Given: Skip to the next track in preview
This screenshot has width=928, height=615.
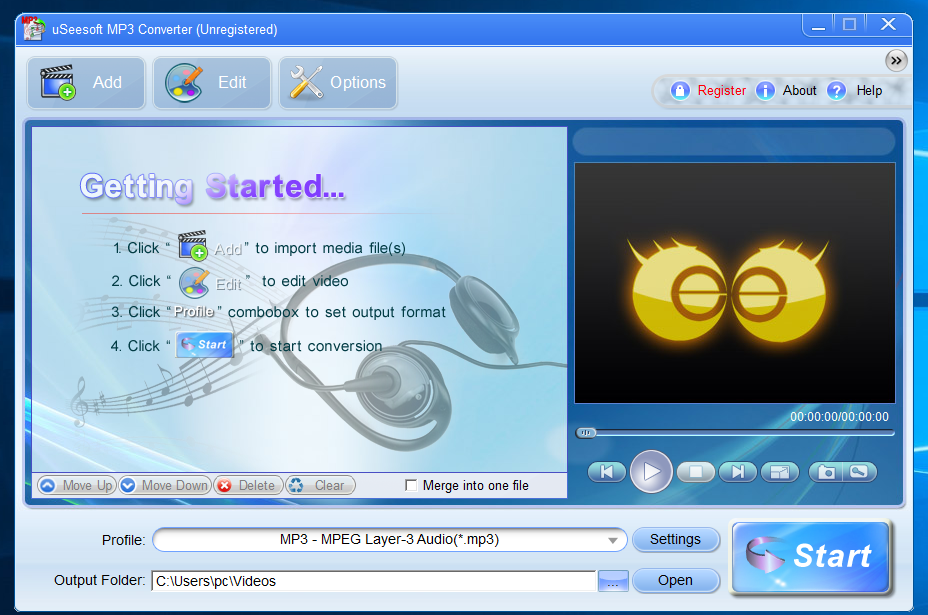Looking at the screenshot, I should coord(737,472).
